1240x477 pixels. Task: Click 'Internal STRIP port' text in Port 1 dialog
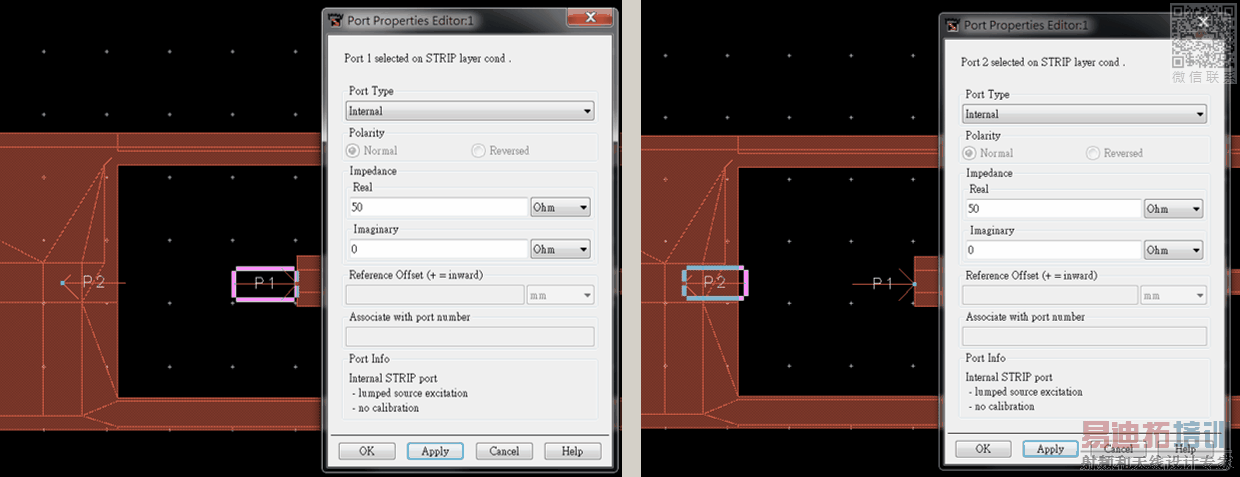tap(393, 379)
